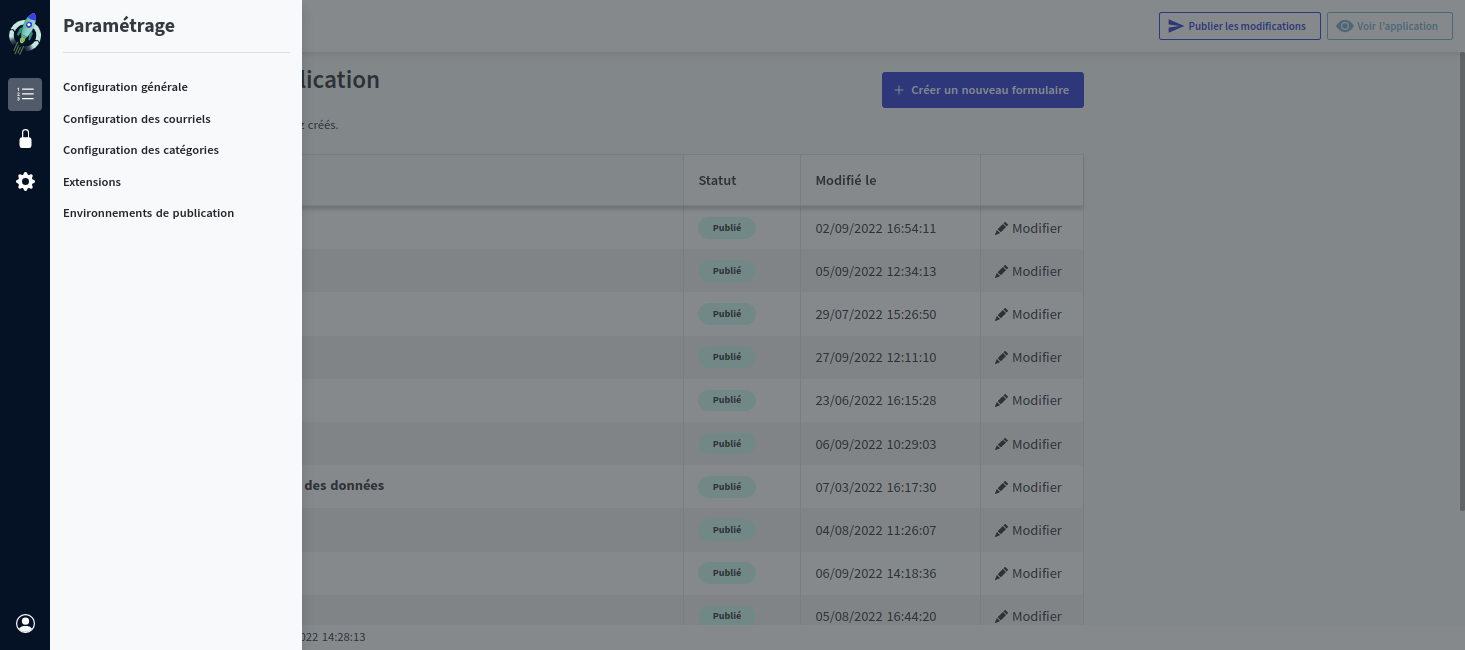Click the settings gear icon
The width and height of the screenshot is (1465, 650).
tap(25, 182)
